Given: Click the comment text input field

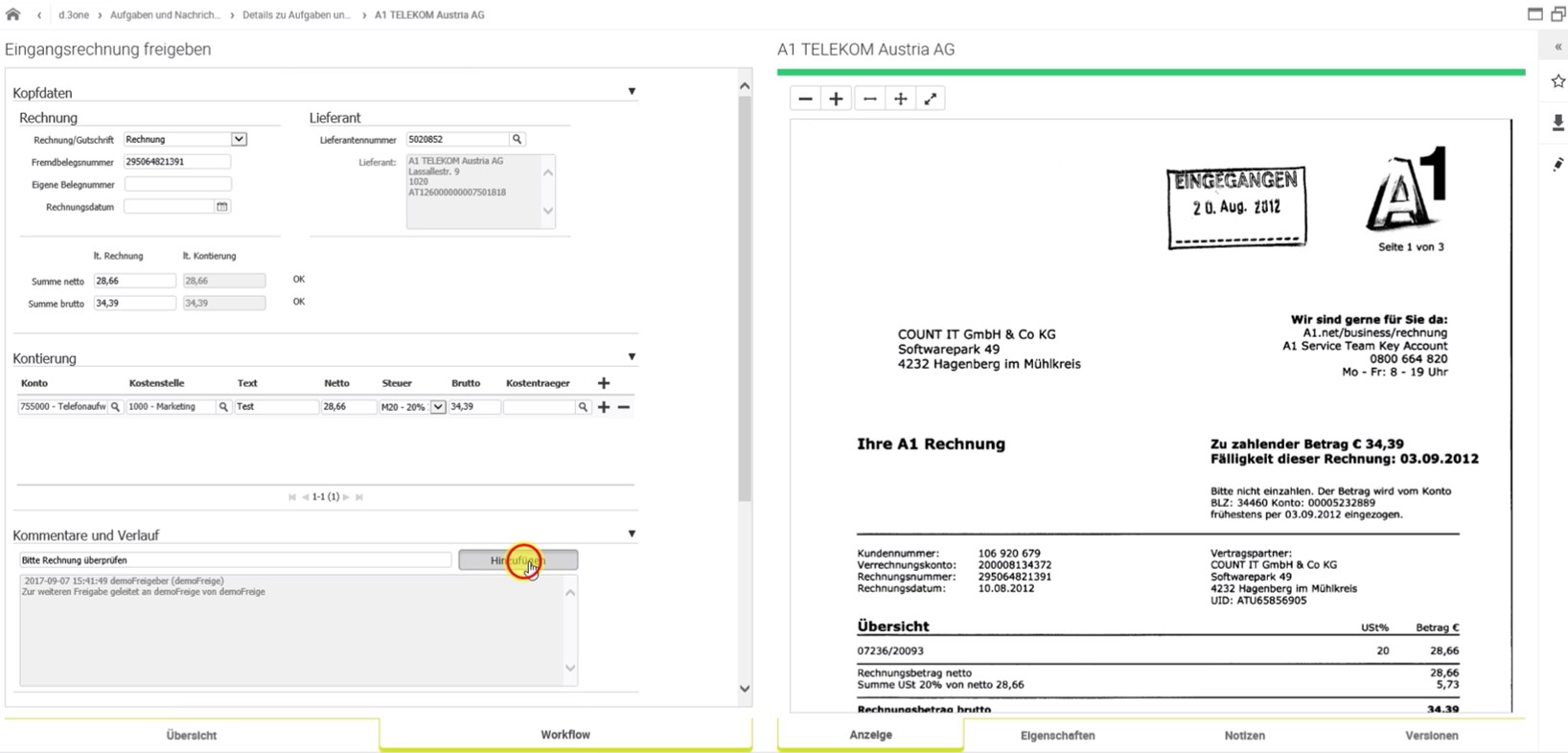Looking at the screenshot, I should point(235,560).
